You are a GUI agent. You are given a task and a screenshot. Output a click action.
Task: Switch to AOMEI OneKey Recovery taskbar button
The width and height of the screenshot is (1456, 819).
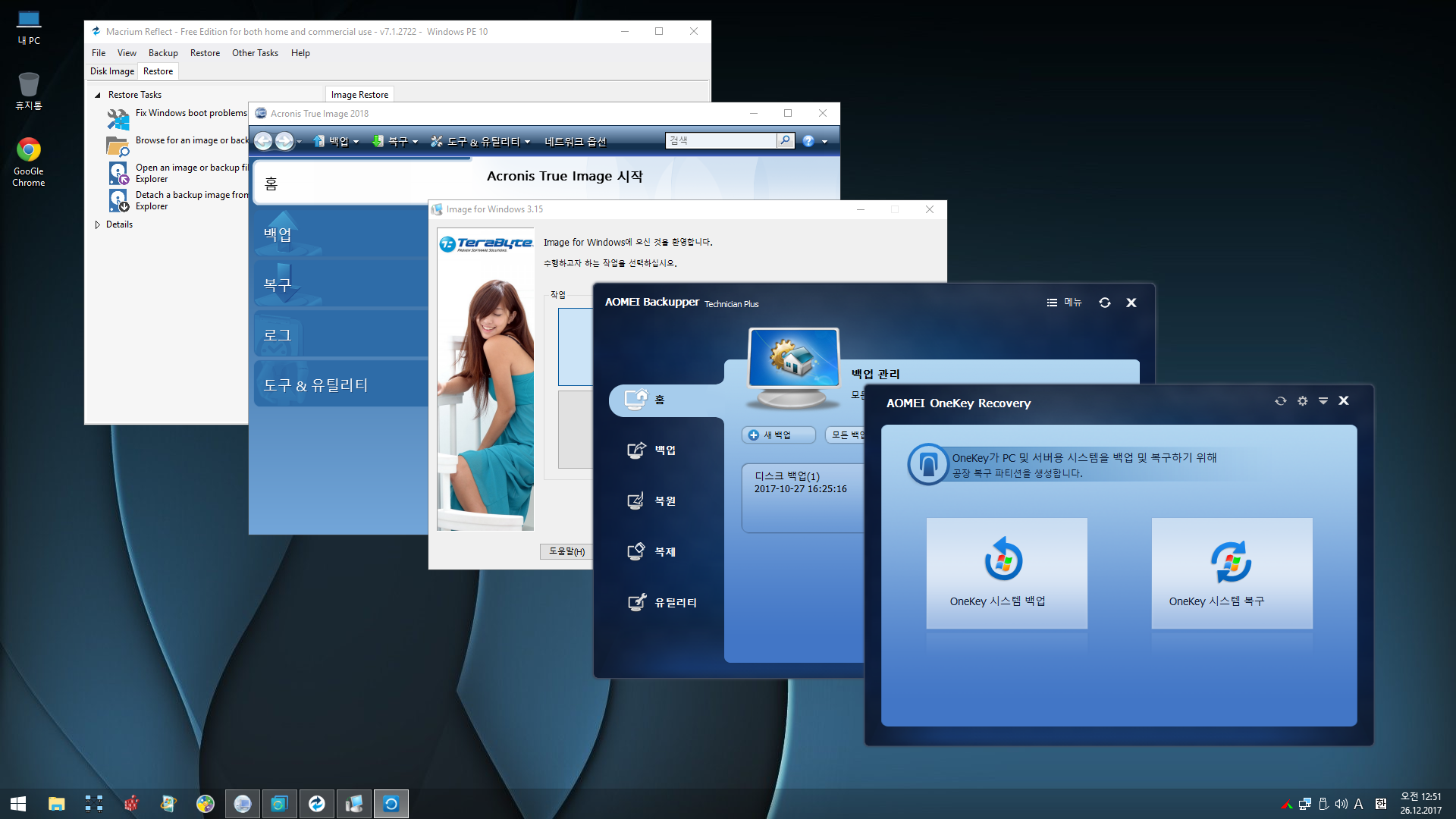(x=391, y=804)
